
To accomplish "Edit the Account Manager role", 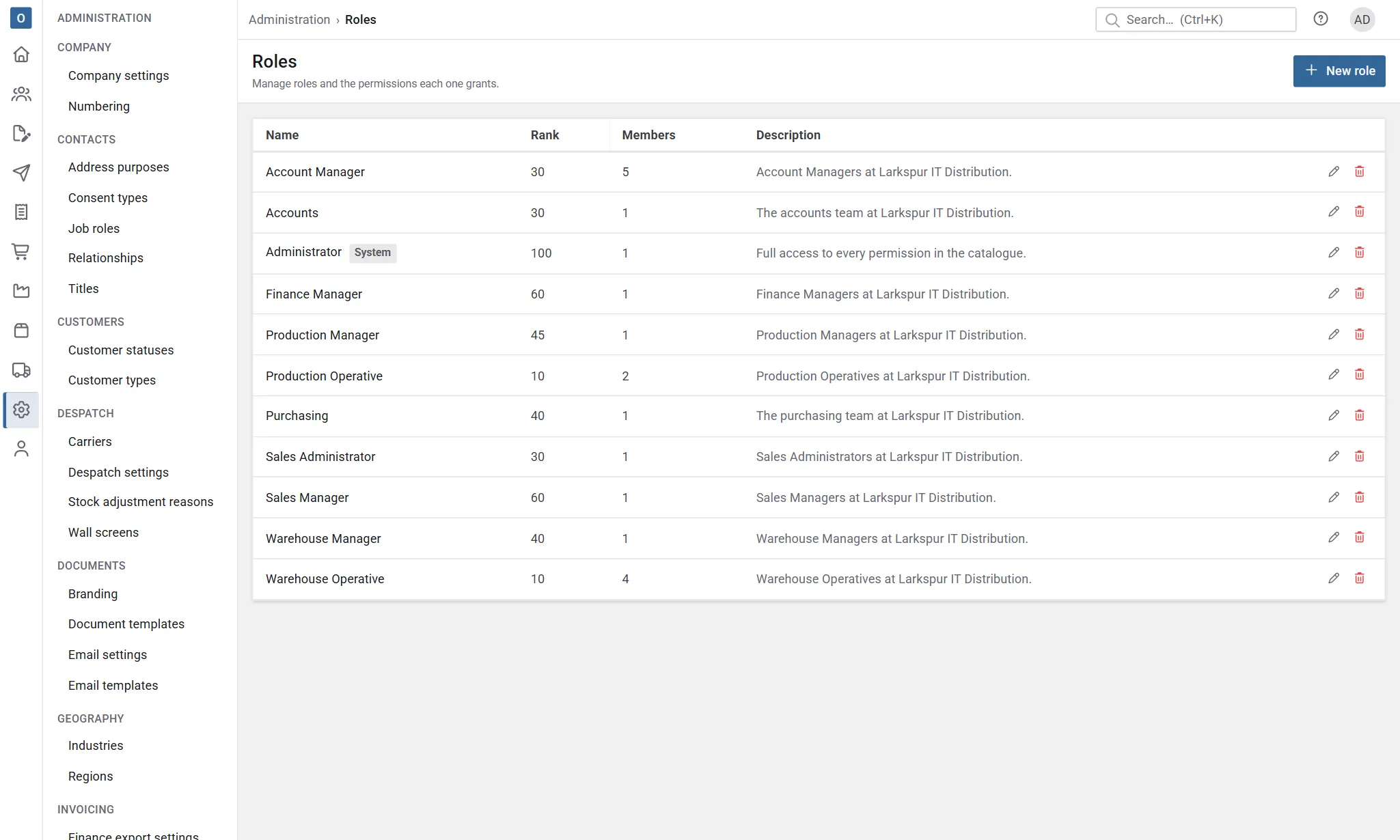I will tap(1334, 171).
